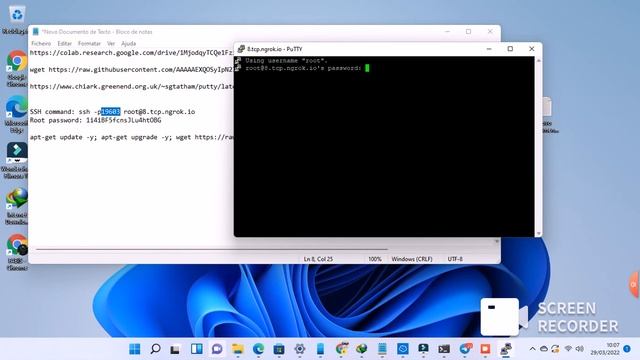This screenshot has height=360, width=640.
Task: Open the Ver menu in Notepad
Action: point(111,43)
